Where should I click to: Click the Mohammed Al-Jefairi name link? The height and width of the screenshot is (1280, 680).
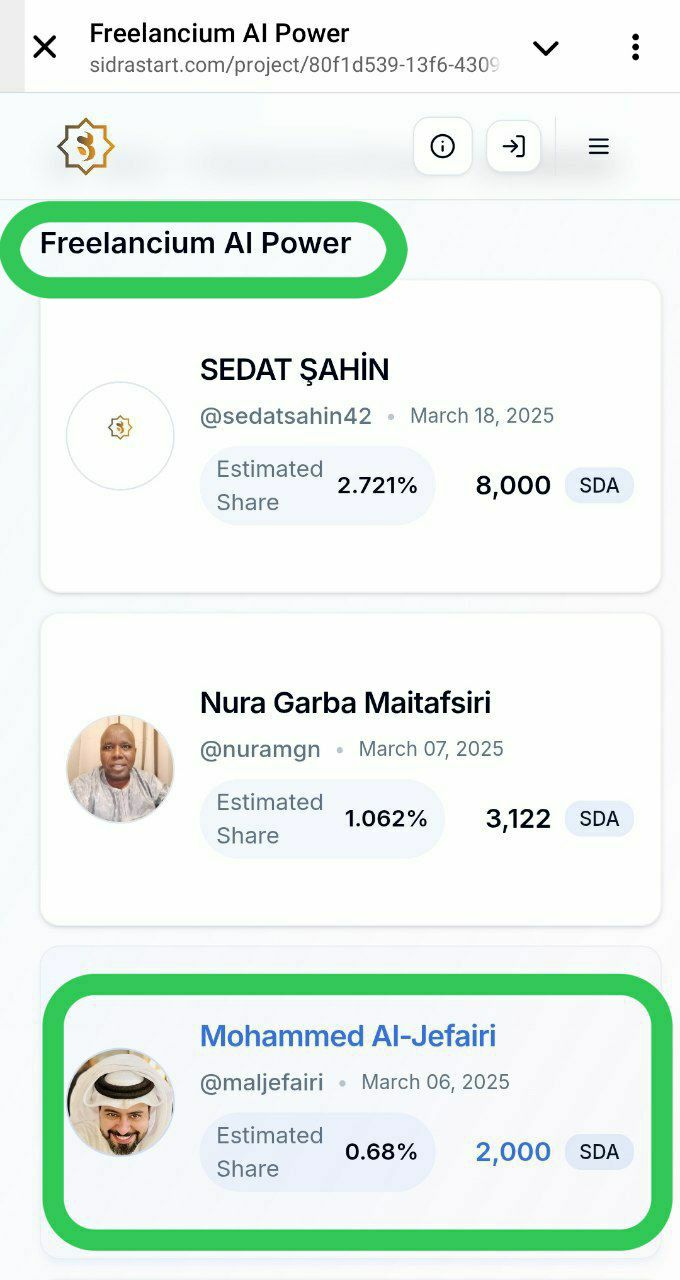pyautogui.click(x=348, y=1036)
